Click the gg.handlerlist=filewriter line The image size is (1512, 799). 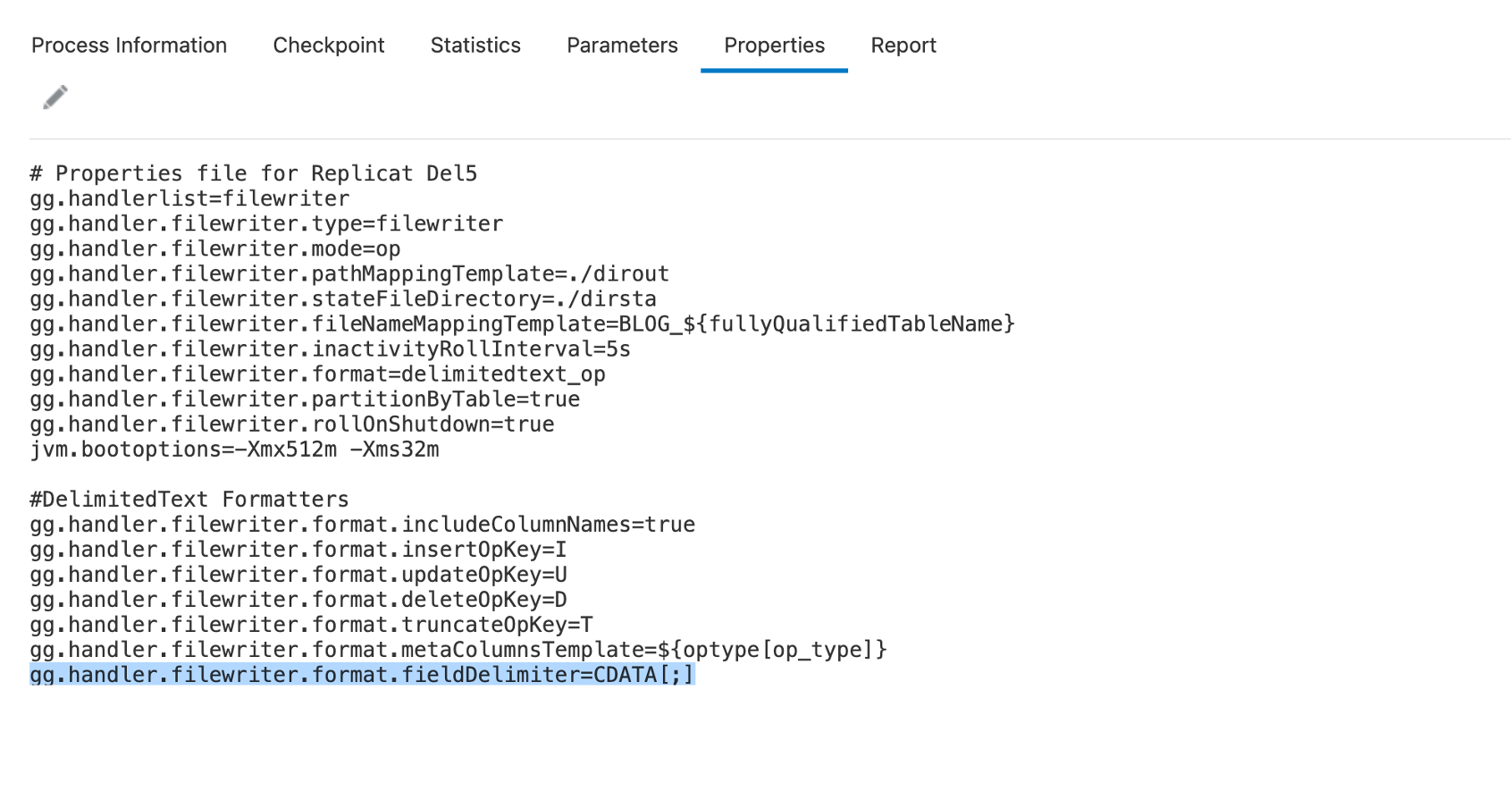[189, 198]
